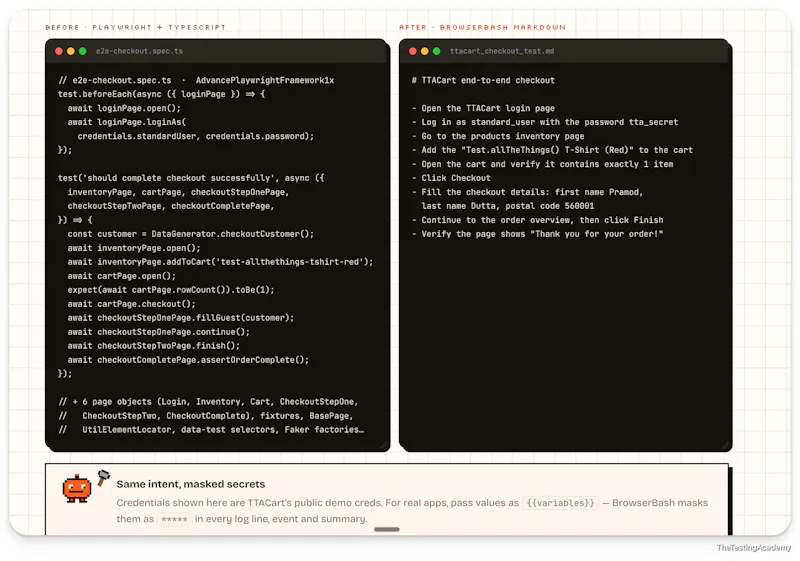The height and width of the screenshot is (561, 800).
Task: Click the "await checkoutStepTwoPage.finish();" line
Action: coord(154,346)
